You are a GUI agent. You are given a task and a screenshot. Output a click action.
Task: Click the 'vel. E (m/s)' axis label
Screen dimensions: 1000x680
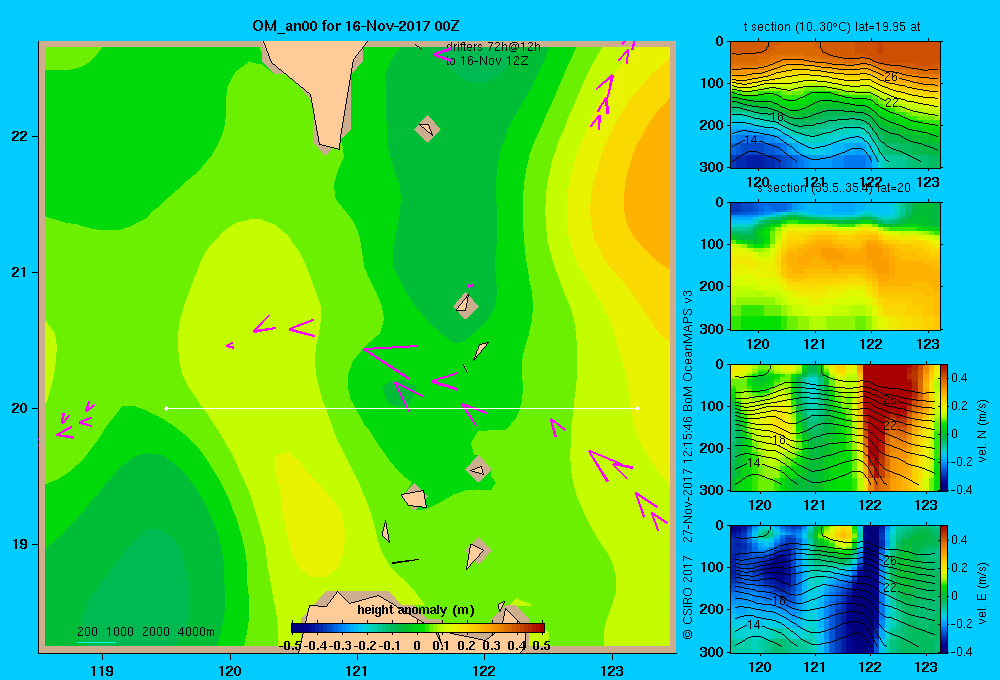(x=983, y=592)
